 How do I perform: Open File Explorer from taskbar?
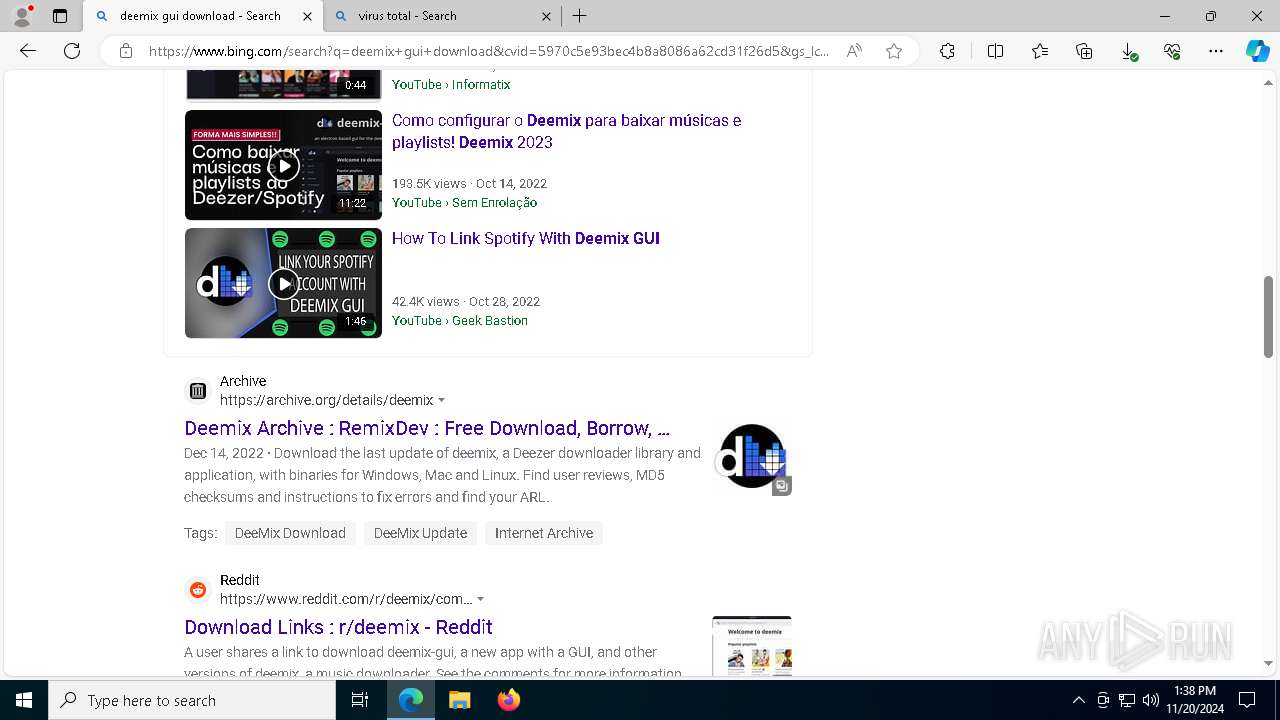pyautogui.click(x=459, y=700)
